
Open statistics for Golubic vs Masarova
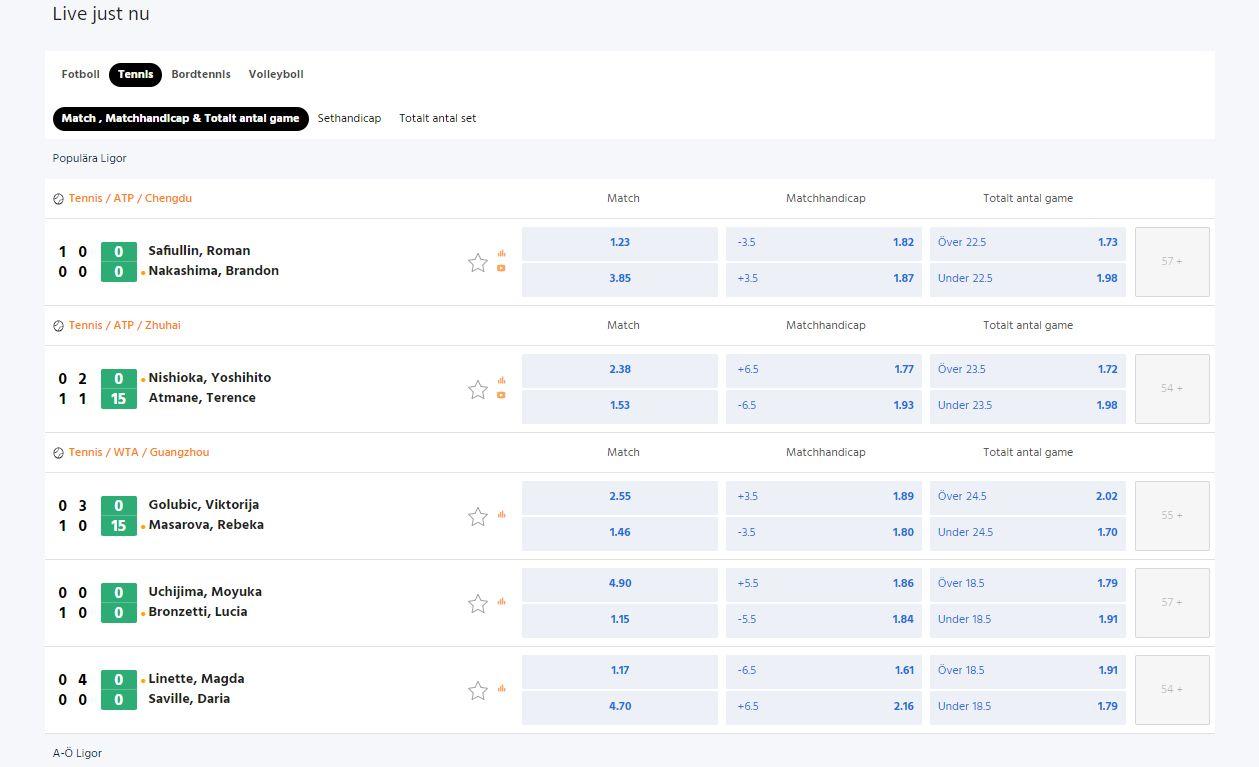point(502,513)
